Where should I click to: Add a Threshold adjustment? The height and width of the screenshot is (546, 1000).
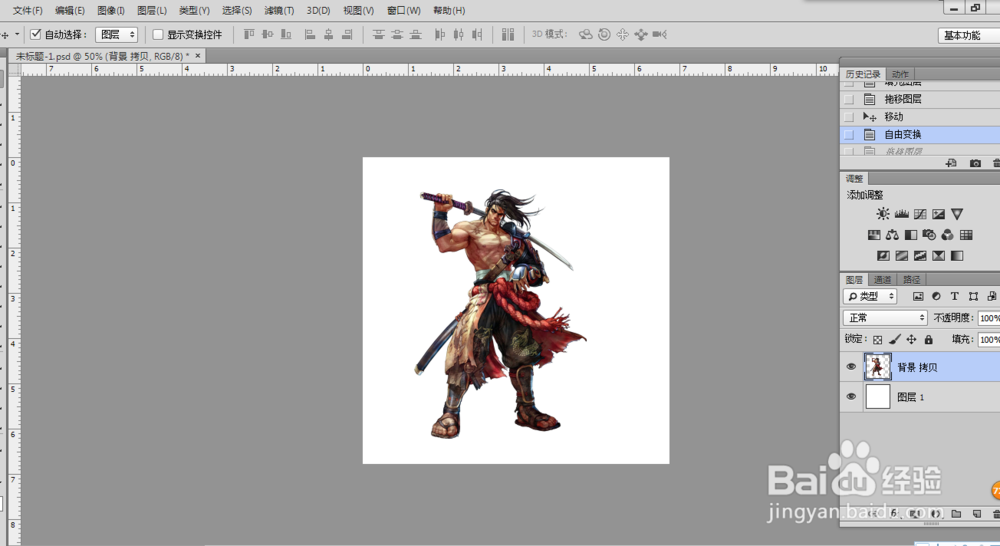pos(920,256)
